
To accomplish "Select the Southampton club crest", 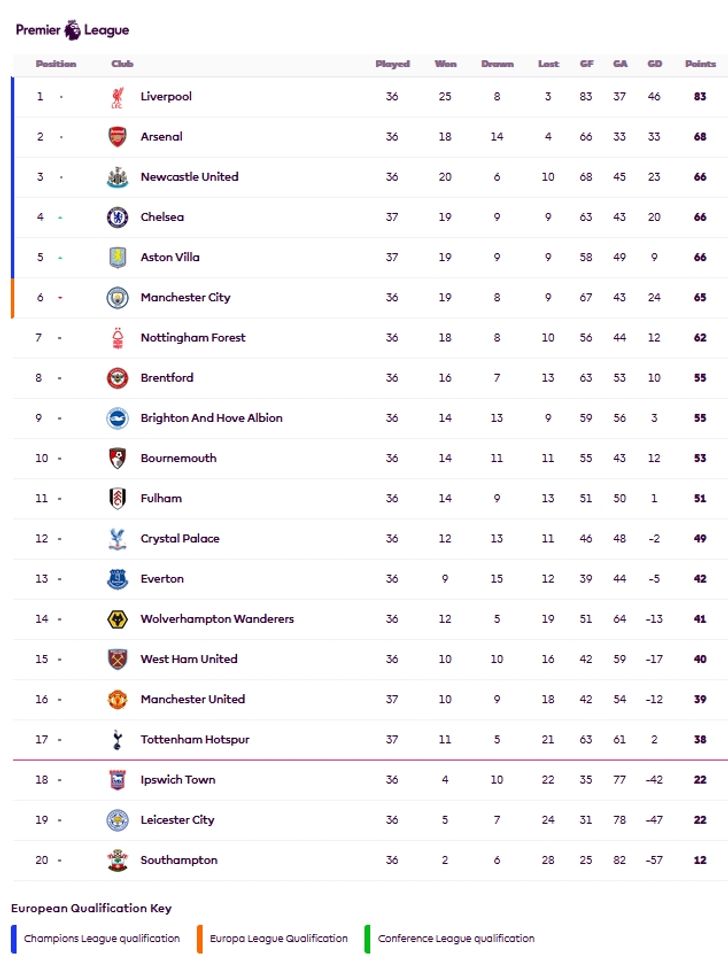I will 117,860.
